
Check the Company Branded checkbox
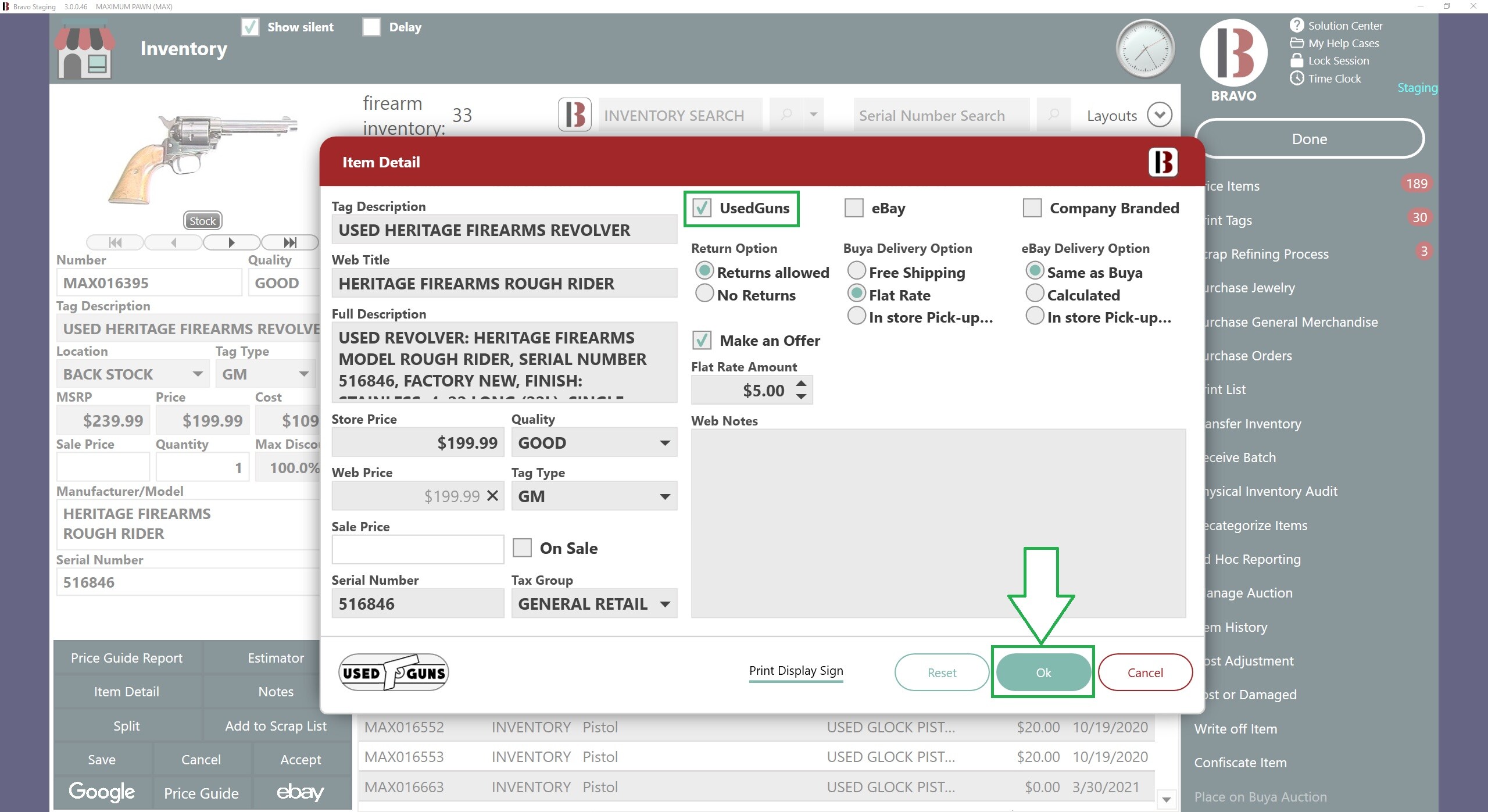coord(1032,208)
